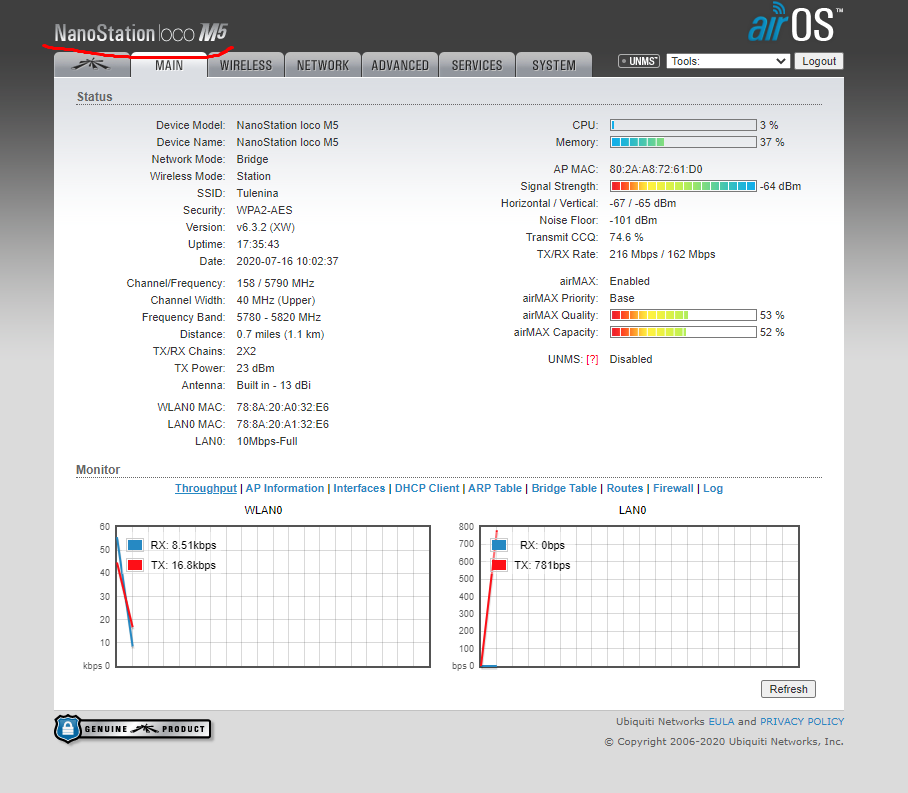The width and height of the screenshot is (908, 793).
Task: Click the Noise Floor value -101 dBm
Action: tap(633, 220)
